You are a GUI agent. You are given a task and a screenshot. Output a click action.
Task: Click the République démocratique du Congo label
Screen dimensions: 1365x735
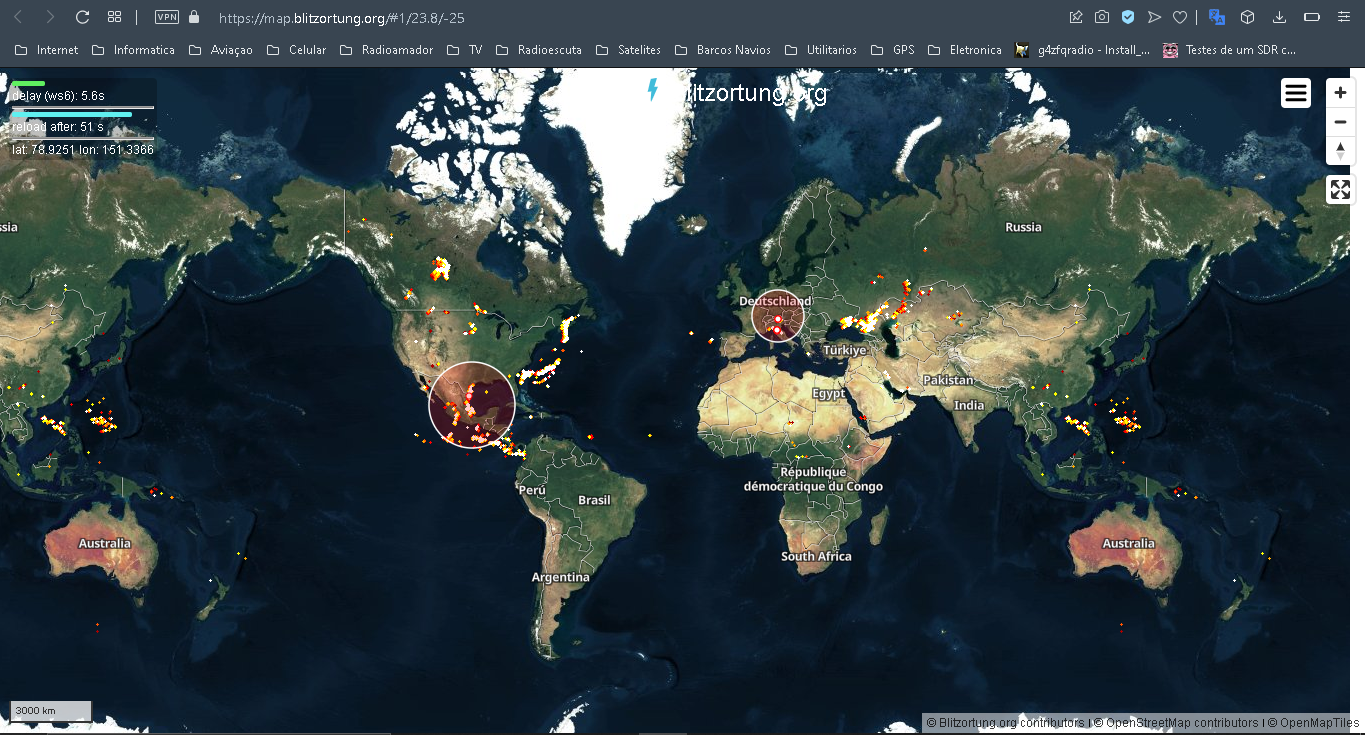point(813,479)
